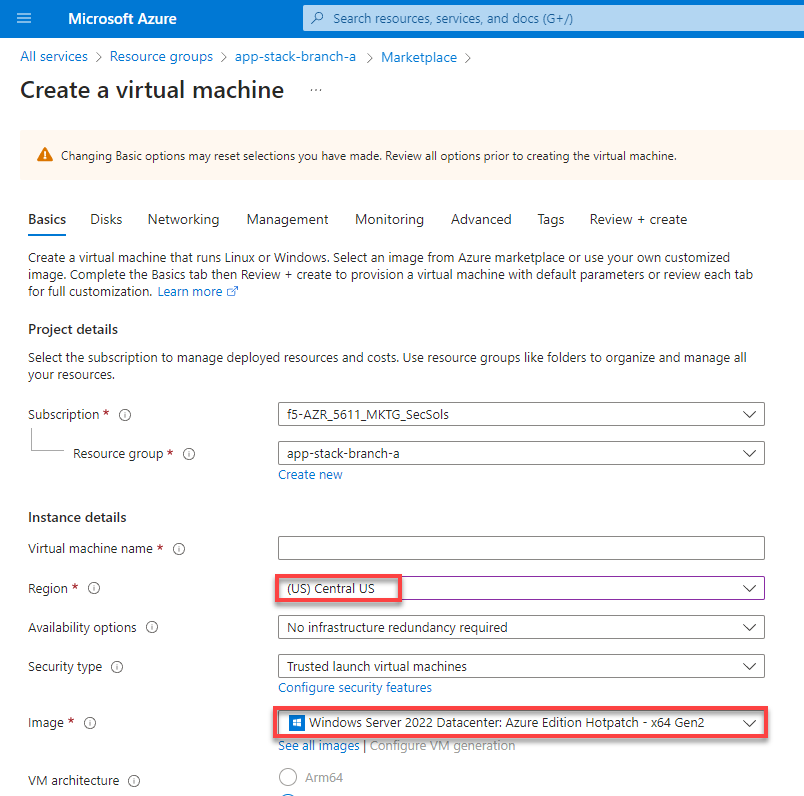
Task: Switch to the Management tab
Action: (x=287, y=220)
